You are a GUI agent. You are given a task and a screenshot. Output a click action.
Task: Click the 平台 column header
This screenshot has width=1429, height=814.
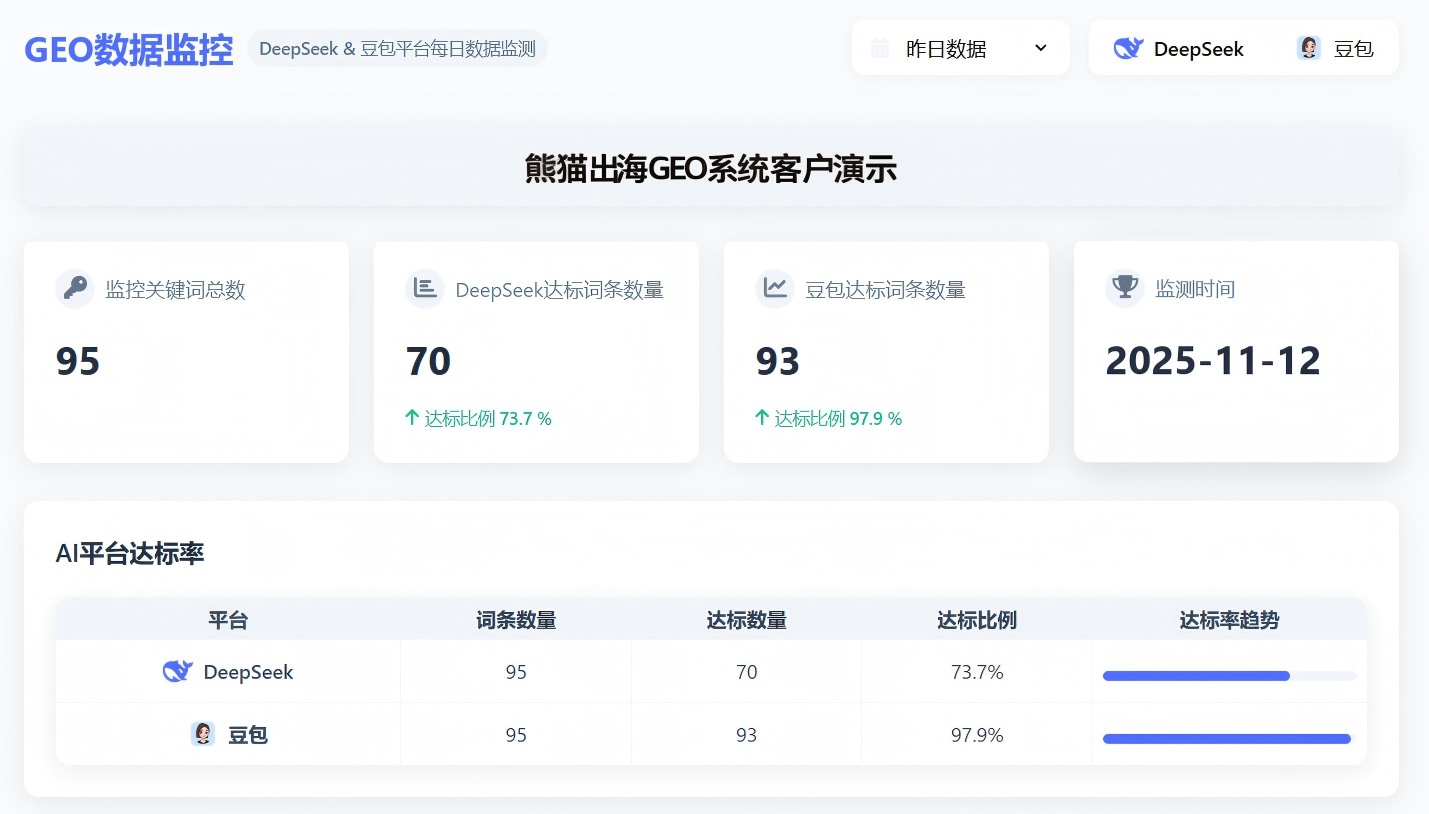(x=228, y=620)
